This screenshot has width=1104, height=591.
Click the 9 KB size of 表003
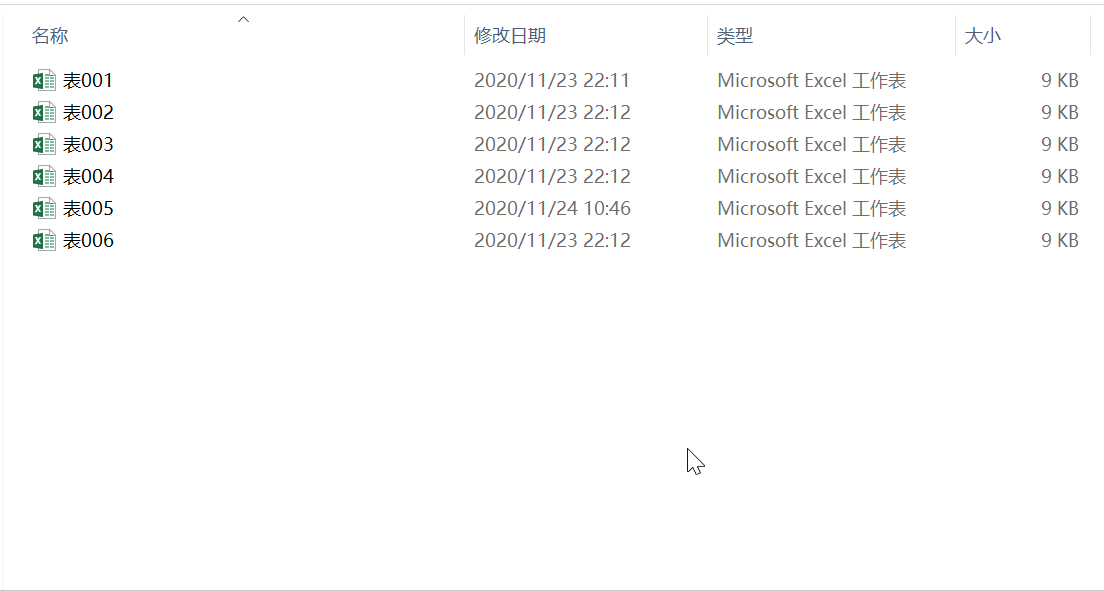point(1060,144)
